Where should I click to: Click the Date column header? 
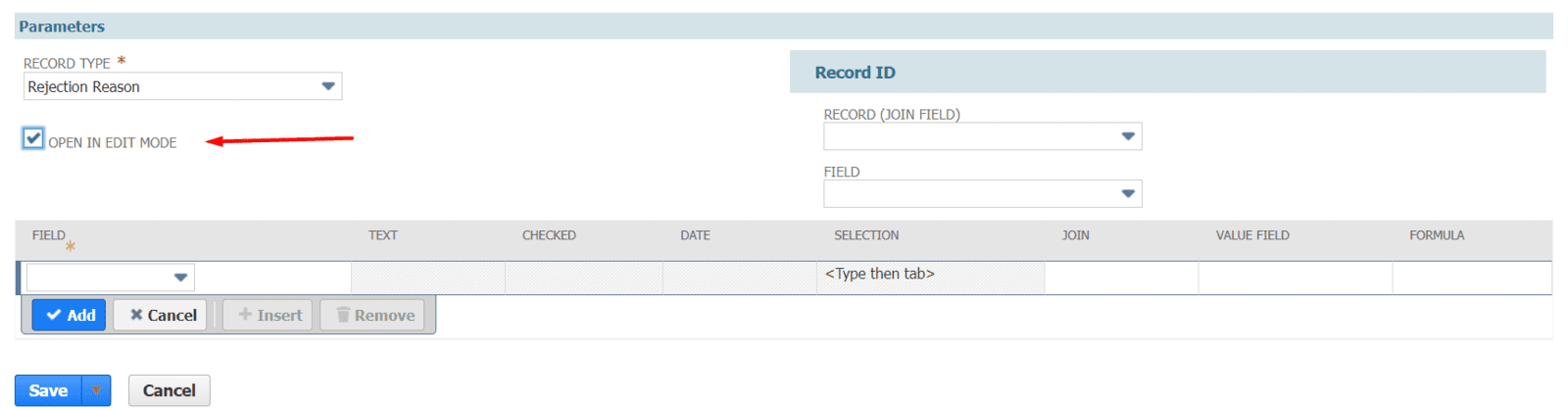pyautogui.click(x=695, y=235)
